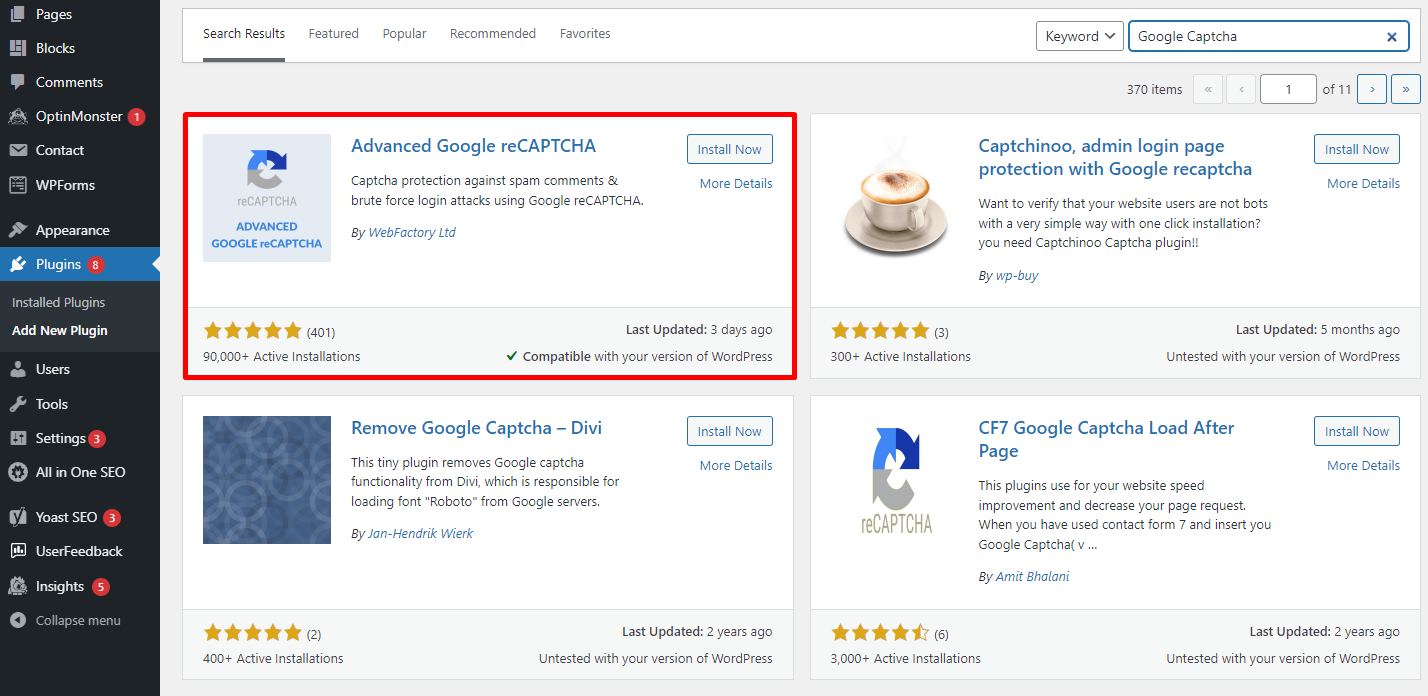Click the Appearance paintbrush icon
1428x696 pixels.
point(17,230)
